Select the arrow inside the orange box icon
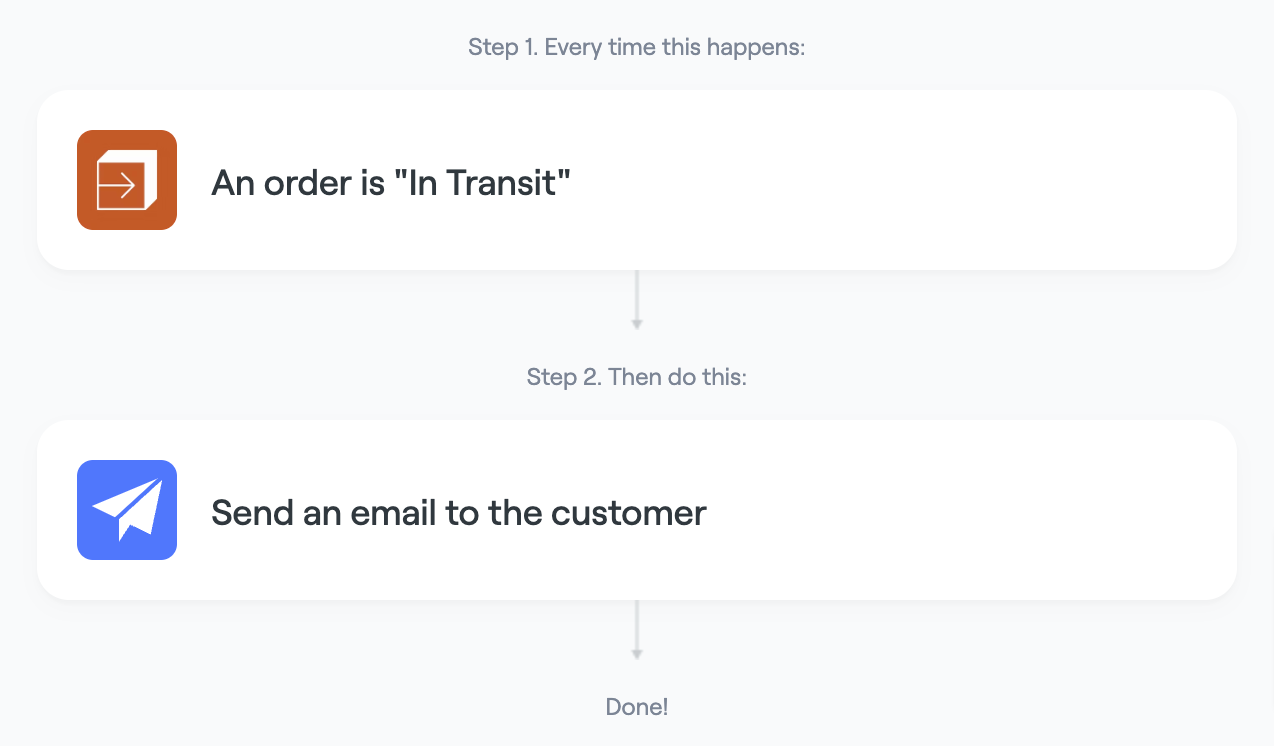This screenshot has height=746, width=1274. (x=119, y=185)
